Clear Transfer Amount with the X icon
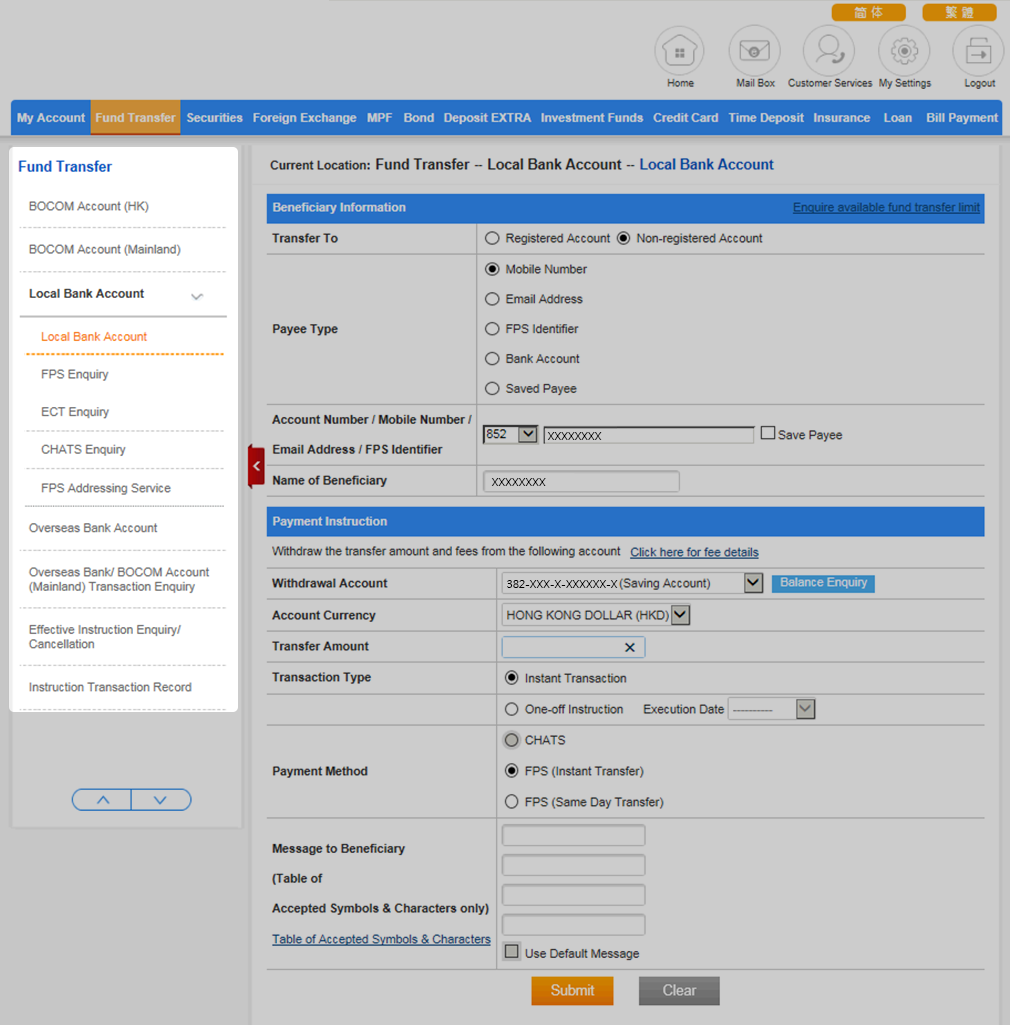Screen dimensions: 1010x1025 tap(630, 648)
